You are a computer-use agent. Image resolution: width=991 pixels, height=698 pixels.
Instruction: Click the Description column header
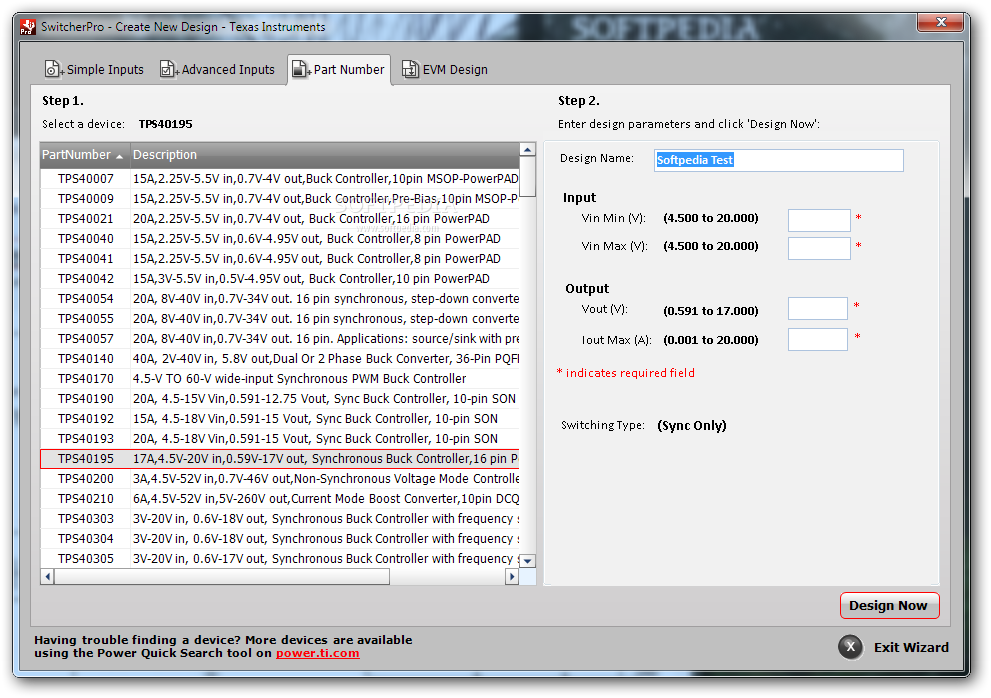325,155
